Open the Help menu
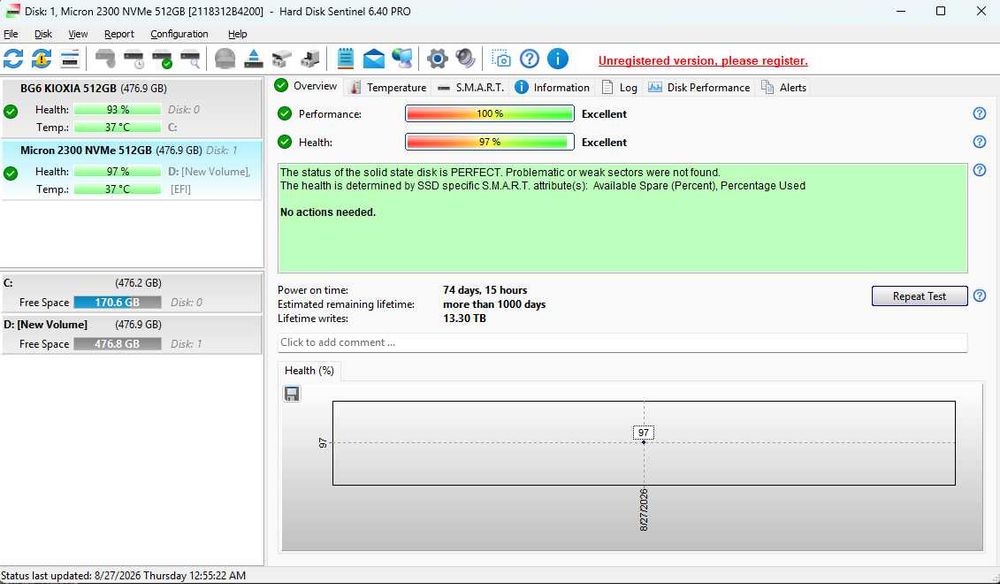Viewport: 1000px width, 584px height. [x=237, y=34]
